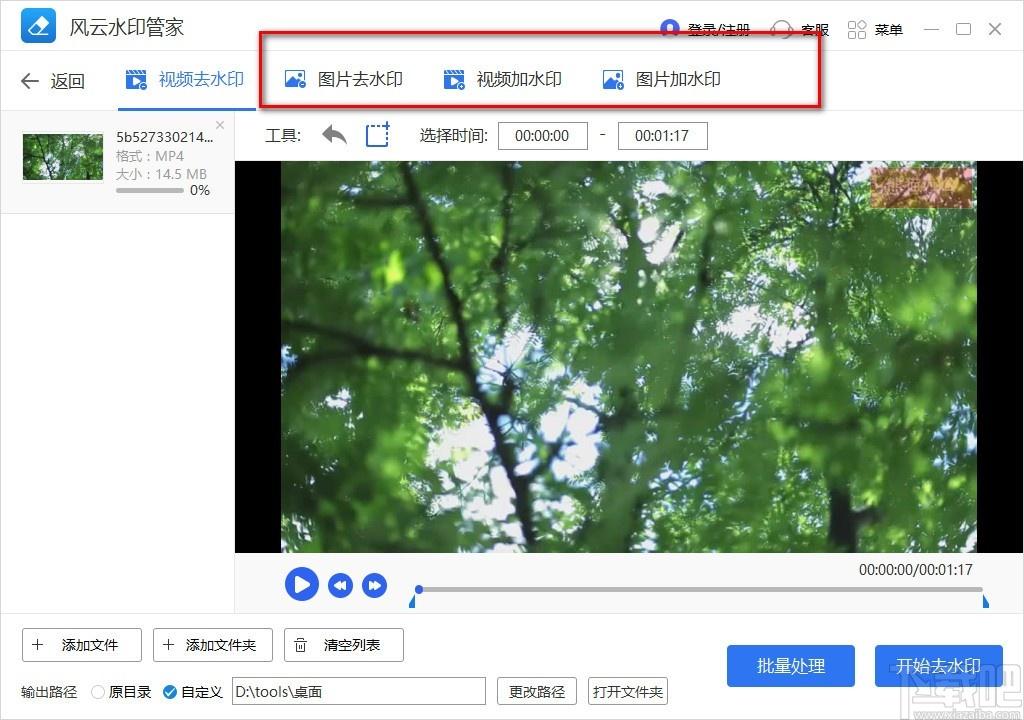Viewport: 1024px width, 720px height.
Task: Open the 图片加水印 tab
Action: coord(662,80)
